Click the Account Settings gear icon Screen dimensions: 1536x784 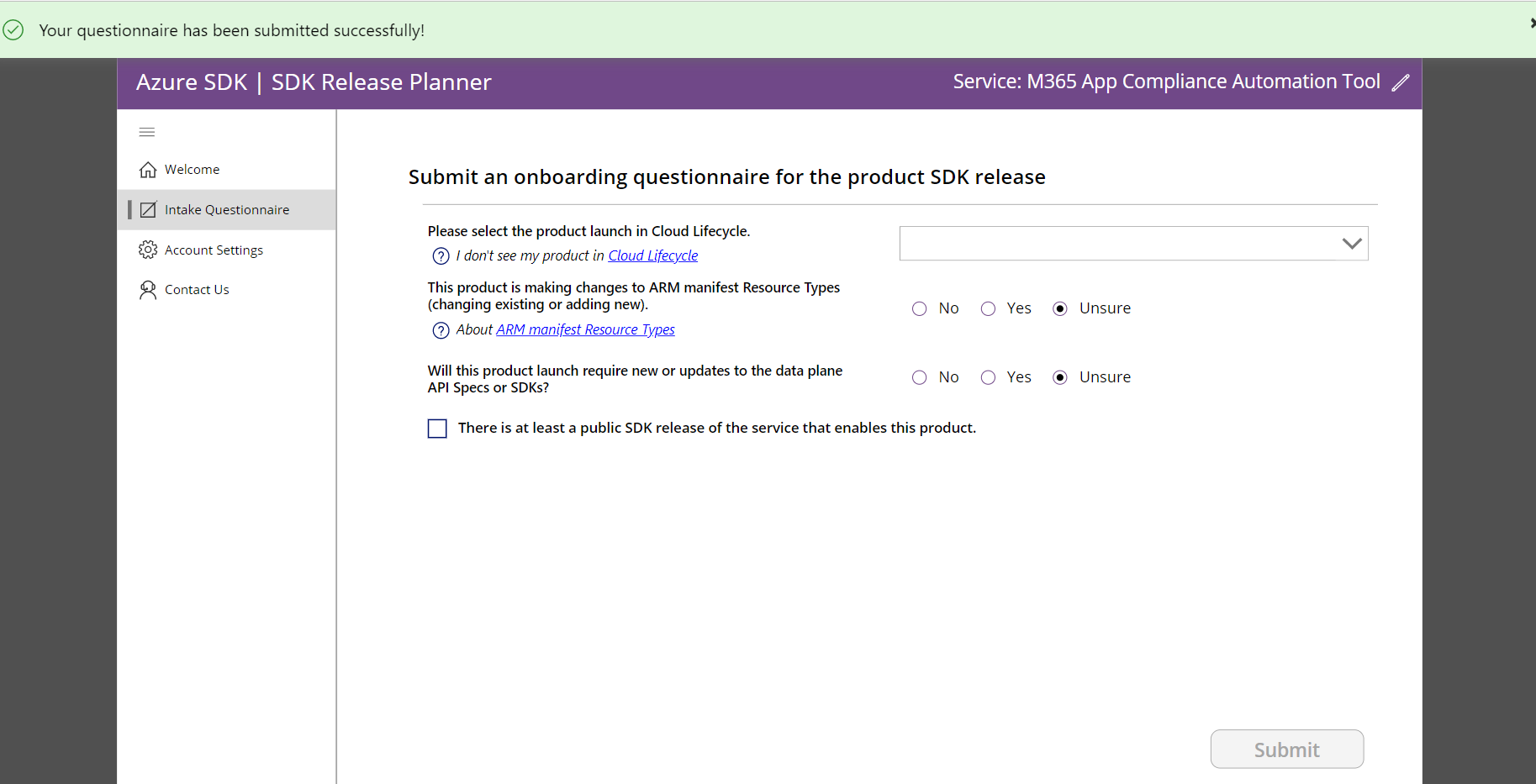148,250
